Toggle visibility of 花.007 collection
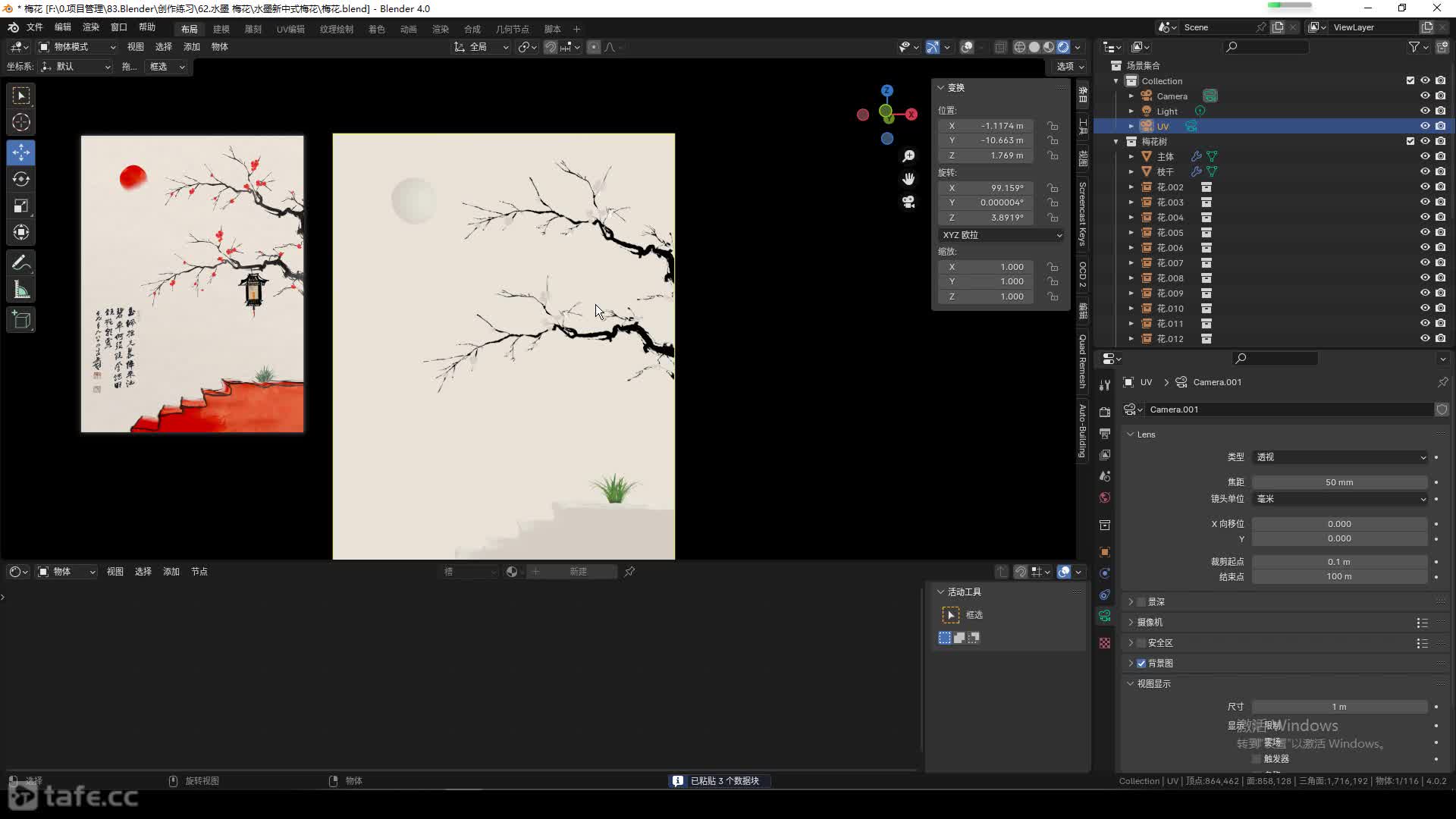 [1425, 263]
